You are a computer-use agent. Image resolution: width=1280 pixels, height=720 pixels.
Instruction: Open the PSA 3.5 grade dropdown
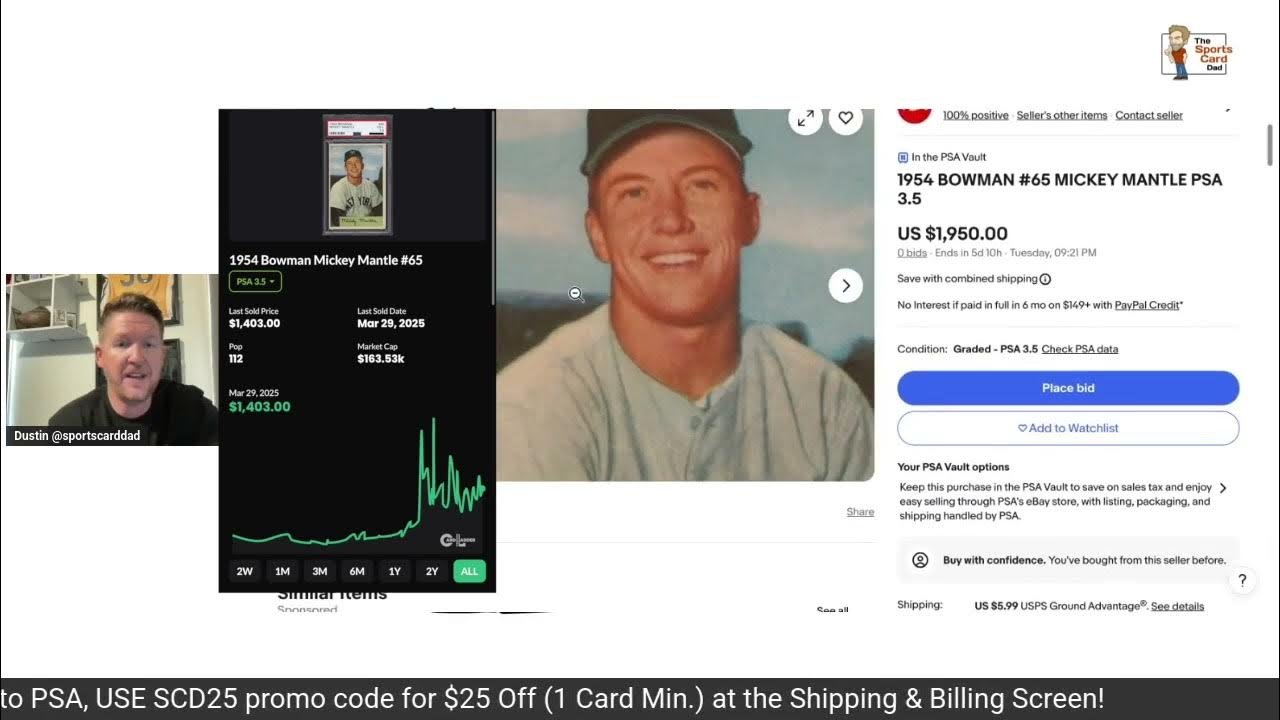(255, 282)
